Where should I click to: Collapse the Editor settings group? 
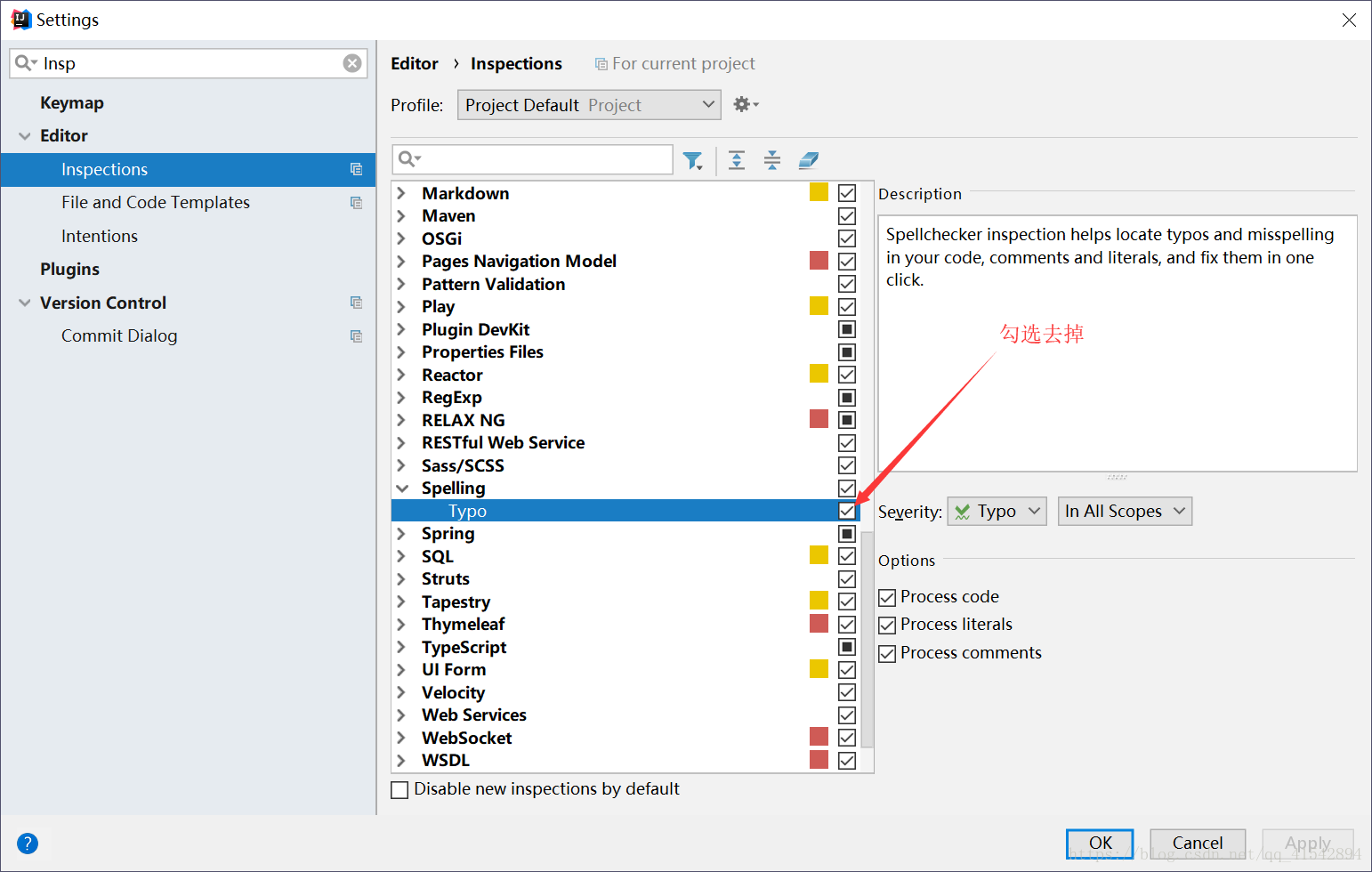[x=24, y=136]
